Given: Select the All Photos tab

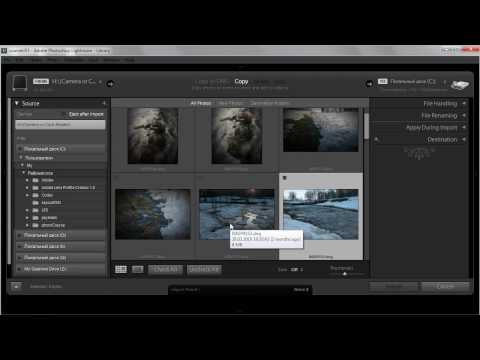Looking at the screenshot, I should [x=201, y=103].
